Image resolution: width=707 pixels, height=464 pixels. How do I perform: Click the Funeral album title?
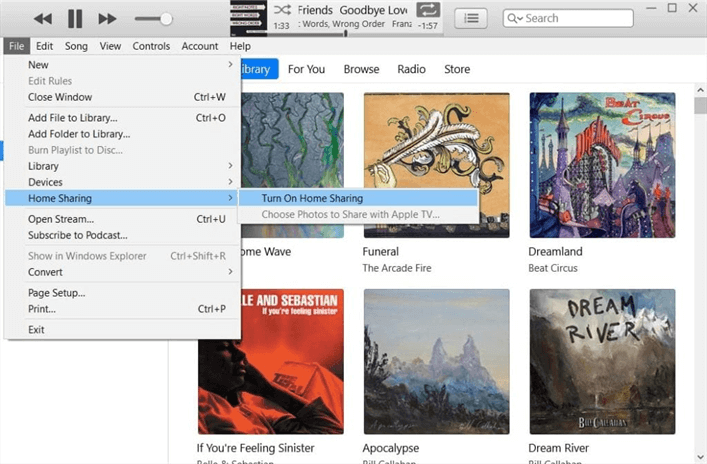tap(381, 252)
